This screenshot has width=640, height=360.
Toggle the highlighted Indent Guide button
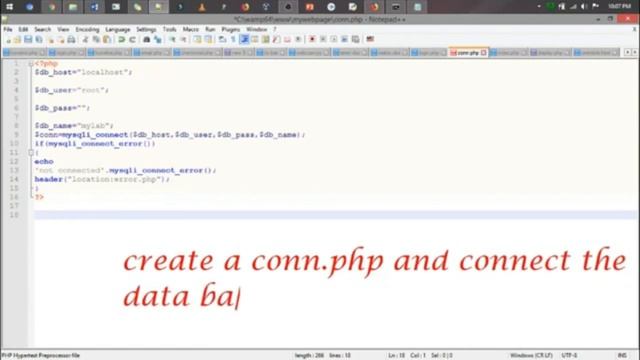(x=244, y=40)
